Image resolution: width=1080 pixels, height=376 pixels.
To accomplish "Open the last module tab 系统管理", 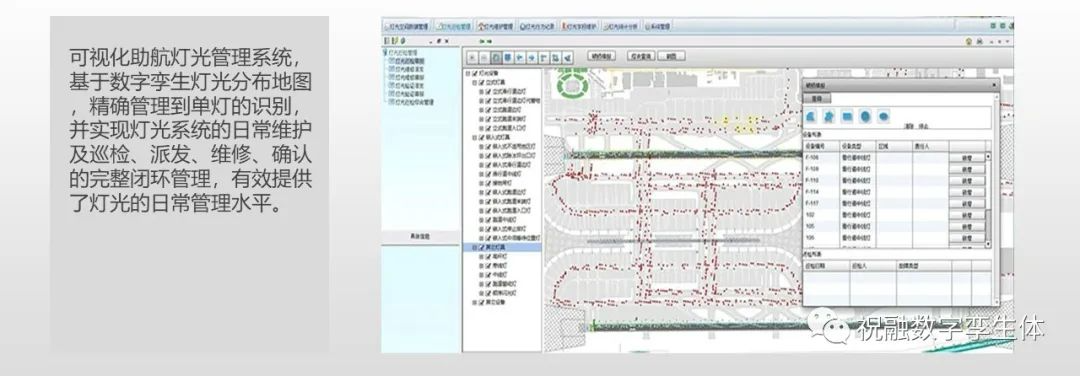I will pyautogui.click(x=658, y=26).
